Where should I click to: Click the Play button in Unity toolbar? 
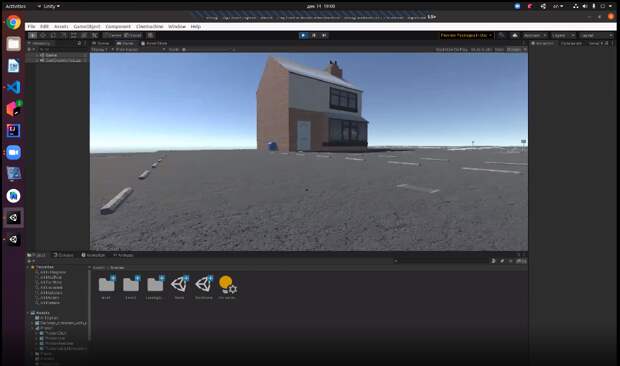303,36
